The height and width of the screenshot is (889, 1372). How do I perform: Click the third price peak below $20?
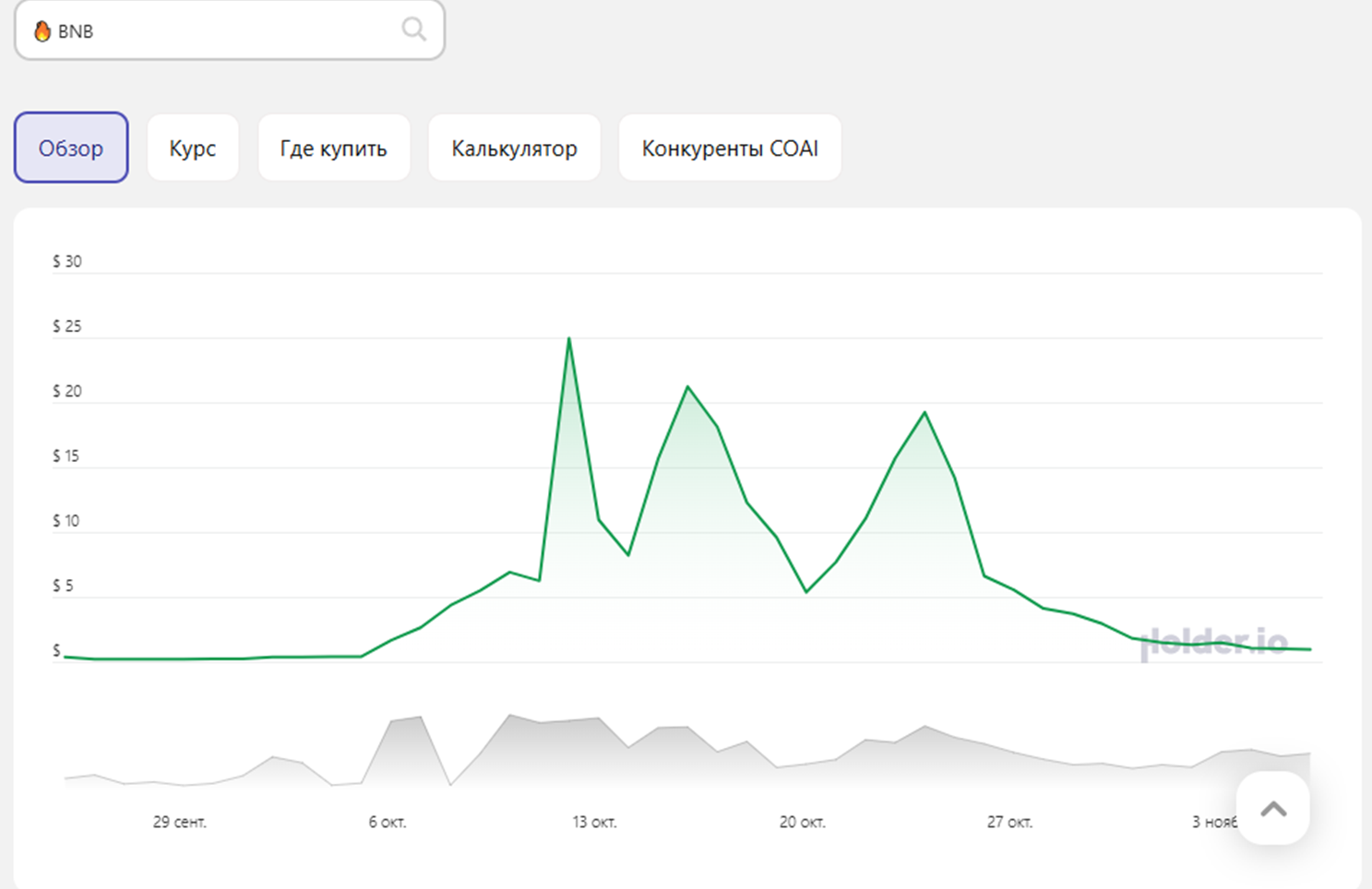tap(925, 413)
